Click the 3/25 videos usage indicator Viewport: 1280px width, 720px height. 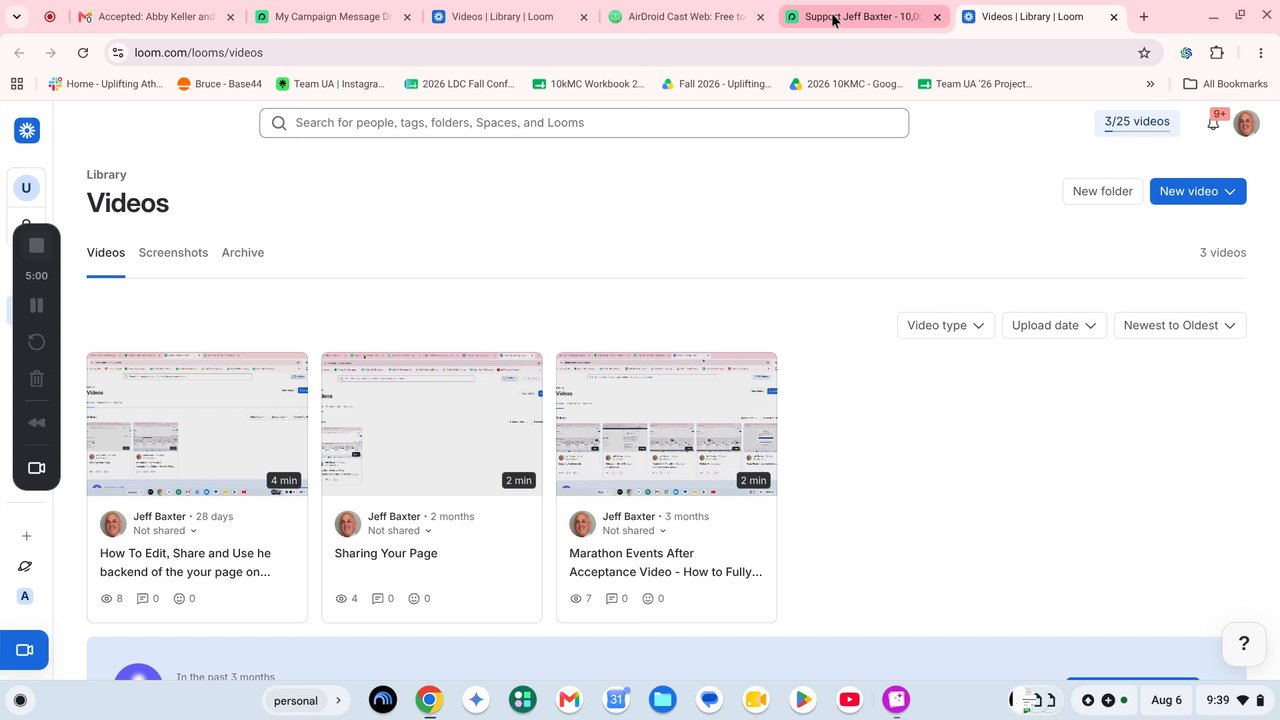(1137, 122)
